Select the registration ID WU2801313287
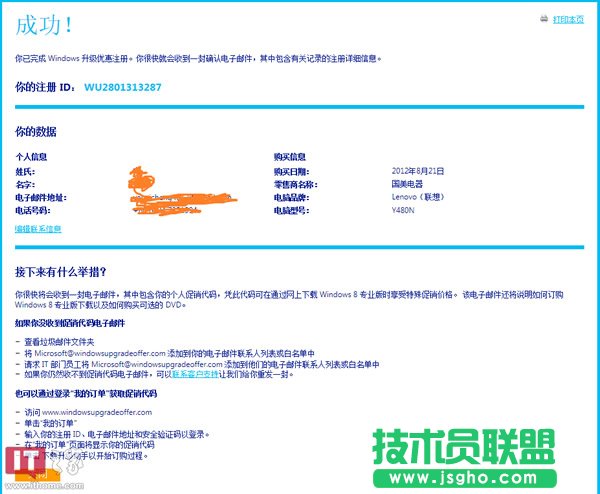Screen dimensions: 600x494 [123, 87]
